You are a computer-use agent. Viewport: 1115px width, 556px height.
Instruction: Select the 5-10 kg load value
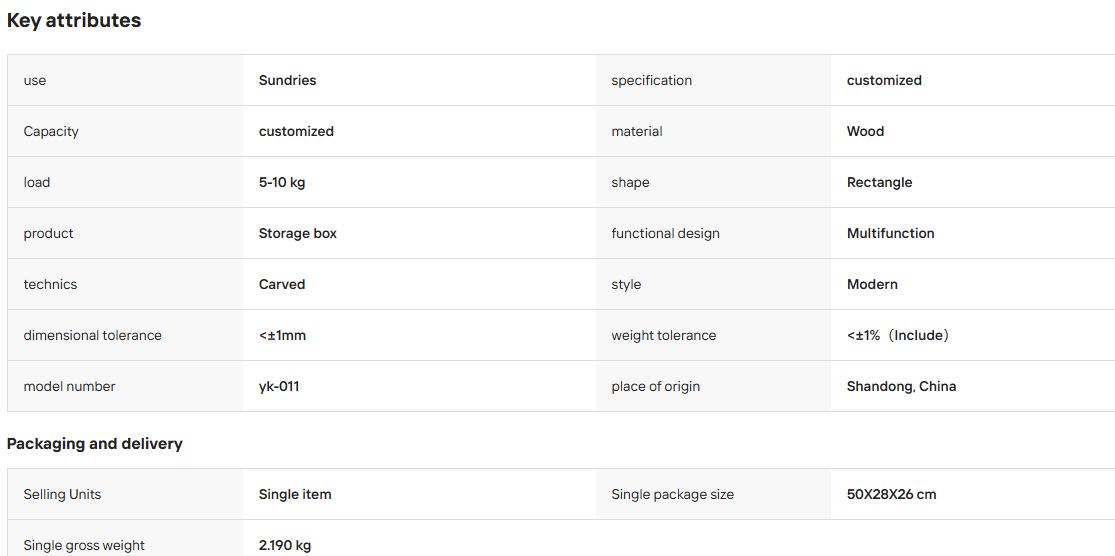pos(282,183)
